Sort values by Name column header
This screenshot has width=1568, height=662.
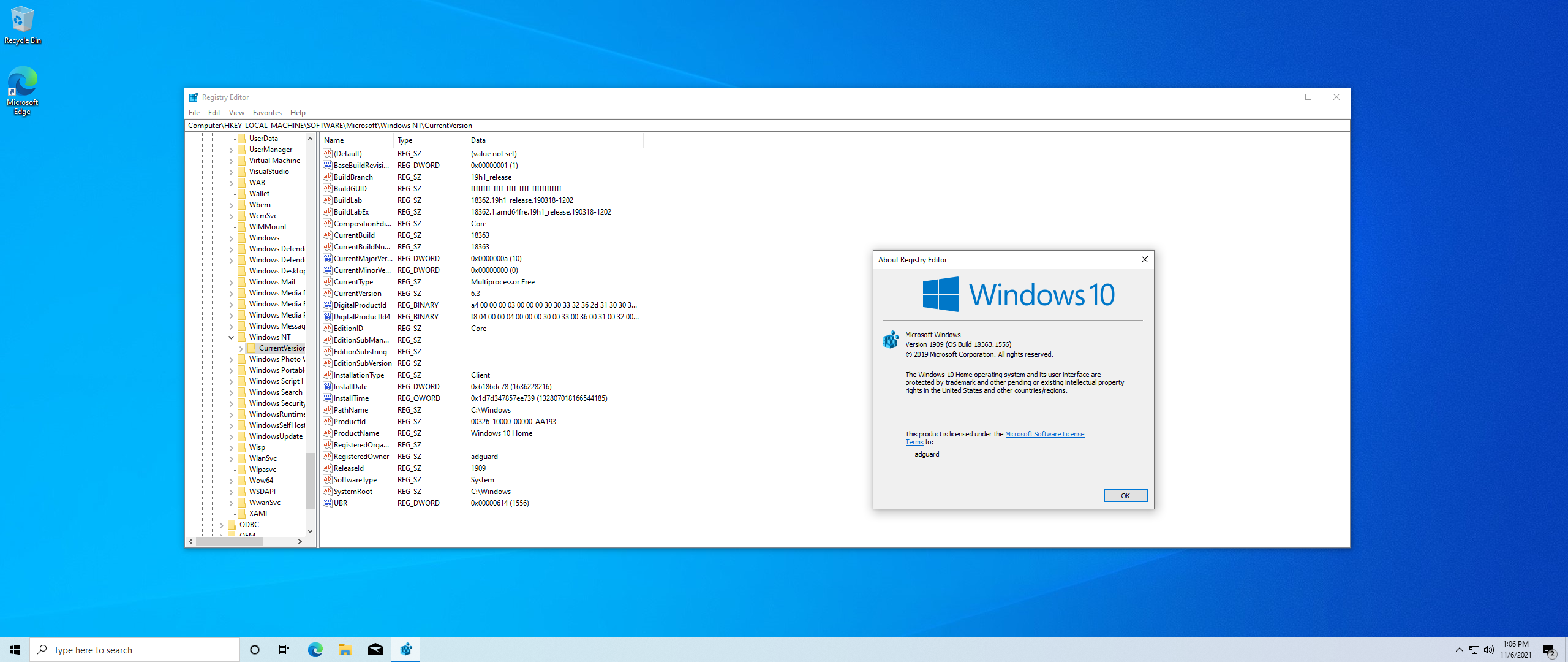point(356,140)
